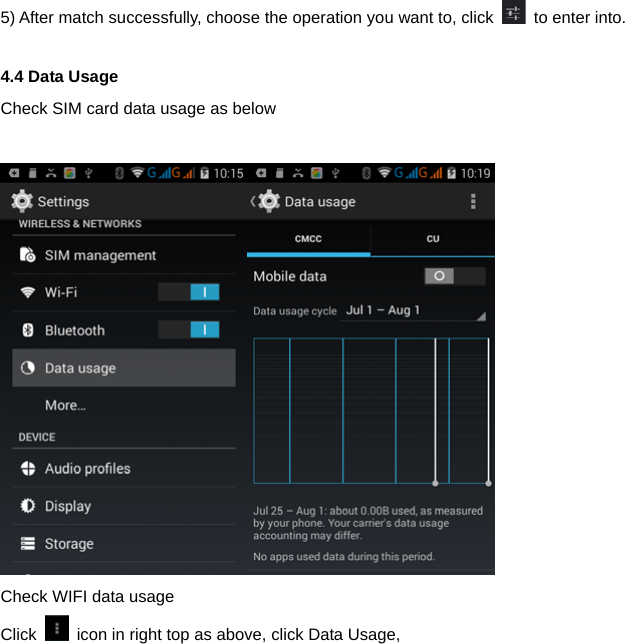Click the 'Check WIFI data usage' text

(87, 596)
